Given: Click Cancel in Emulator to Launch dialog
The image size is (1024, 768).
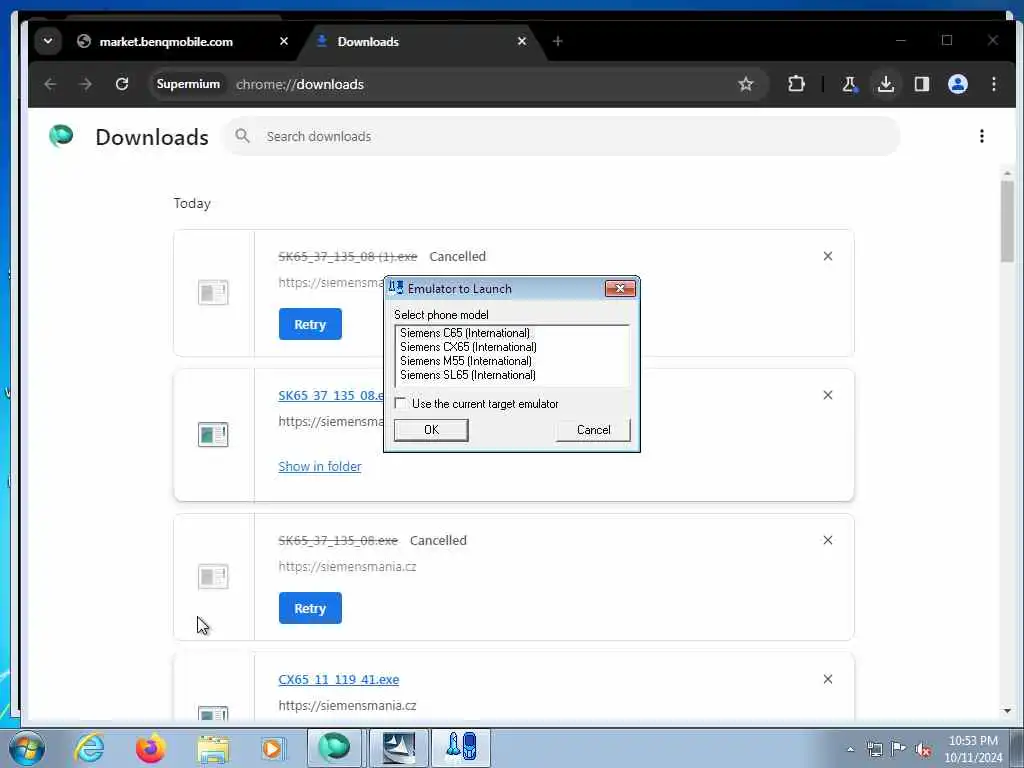Looking at the screenshot, I should pyautogui.click(x=593, y=430).
